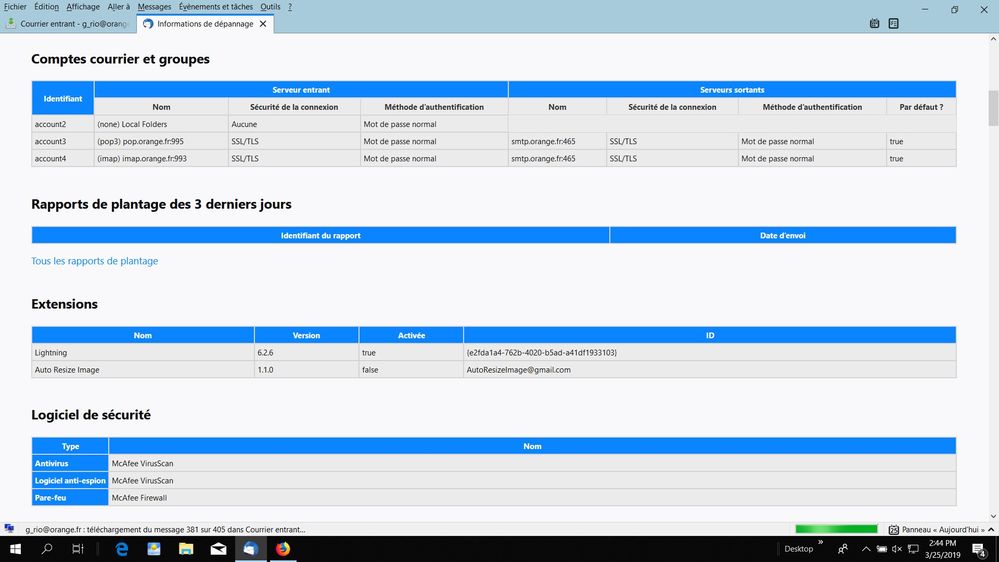This screenshot has height=562, width=999.
Task: Click the Auto Resize Image extension name
Action: 67,370
